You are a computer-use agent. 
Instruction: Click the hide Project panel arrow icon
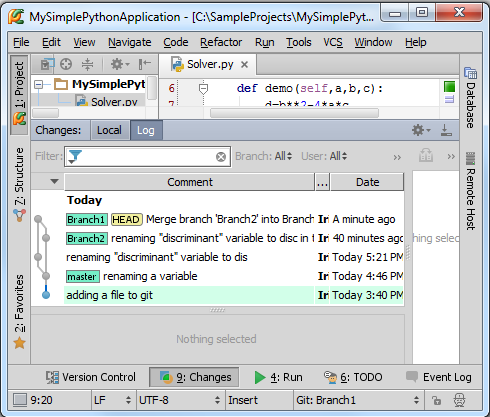(145, 64)
